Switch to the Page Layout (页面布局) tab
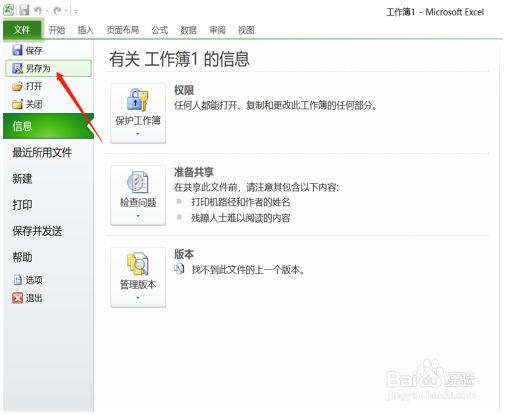This screenshot has width=506, height=415. pyautogui.click(x=122, y=30)
